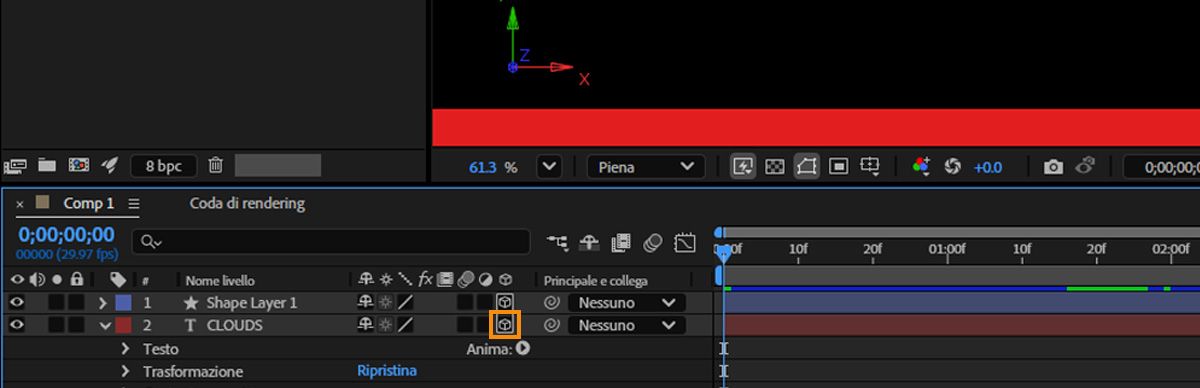Image resolution: width=1200 pixels, height=388 pixels.
Task: Toggle the transparency grid
Action: click(x=774, y=167)
